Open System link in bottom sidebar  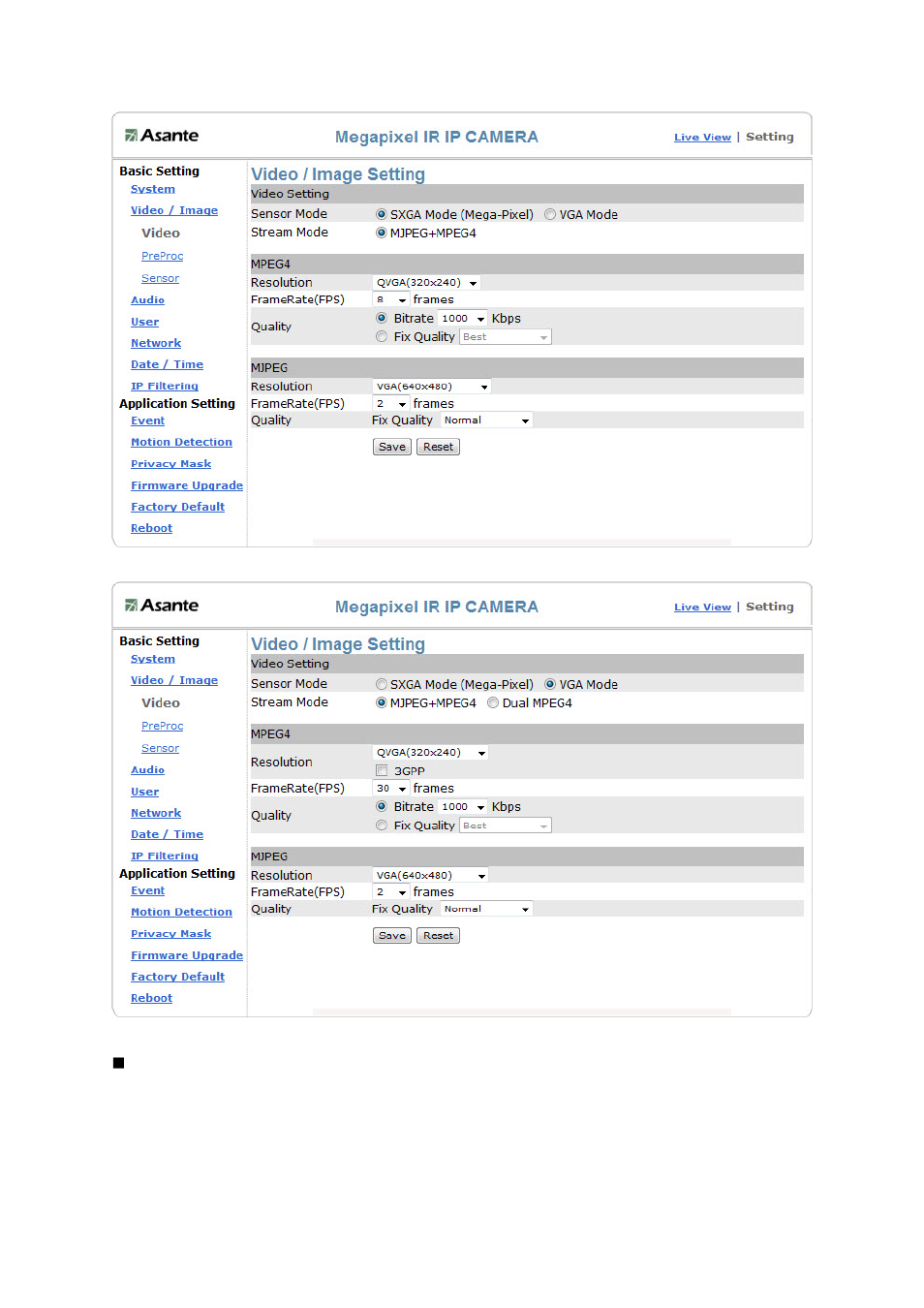click(153, 659)
